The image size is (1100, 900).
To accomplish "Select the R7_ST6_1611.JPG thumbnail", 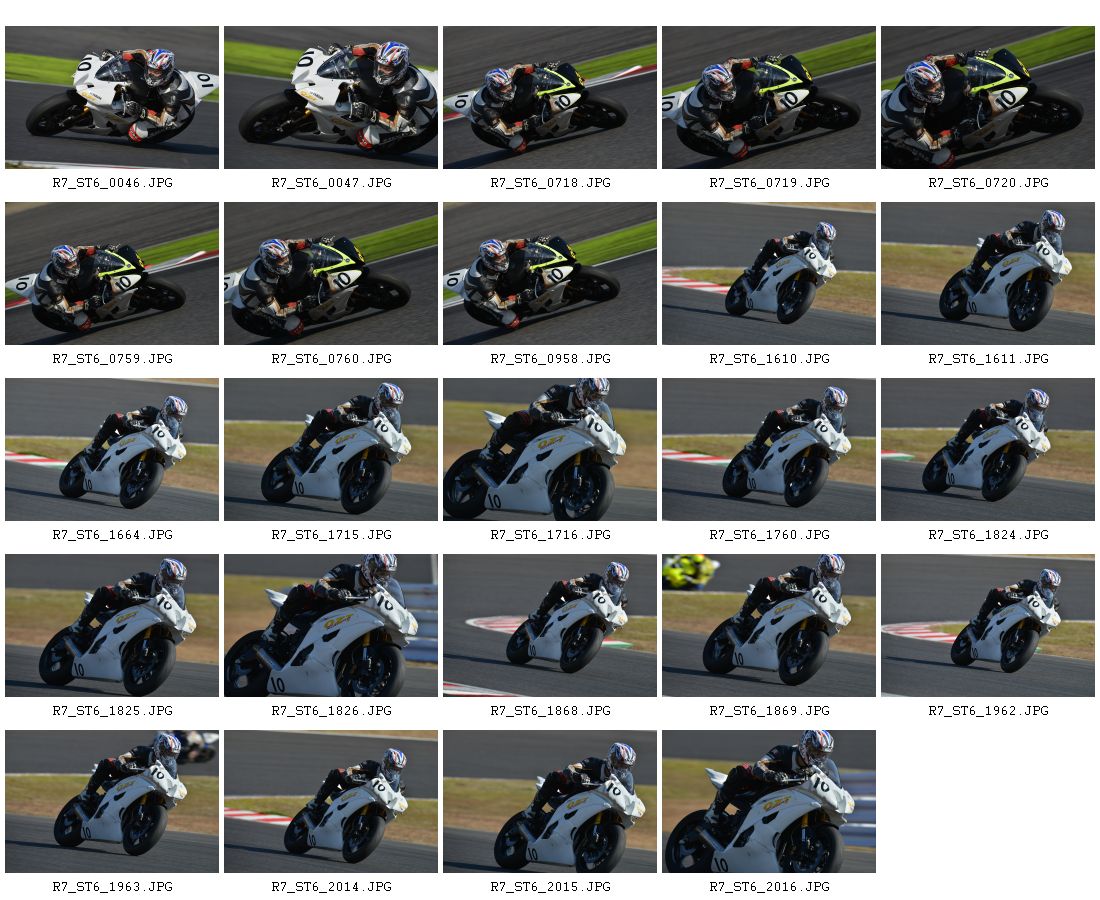I will point(987,274).
